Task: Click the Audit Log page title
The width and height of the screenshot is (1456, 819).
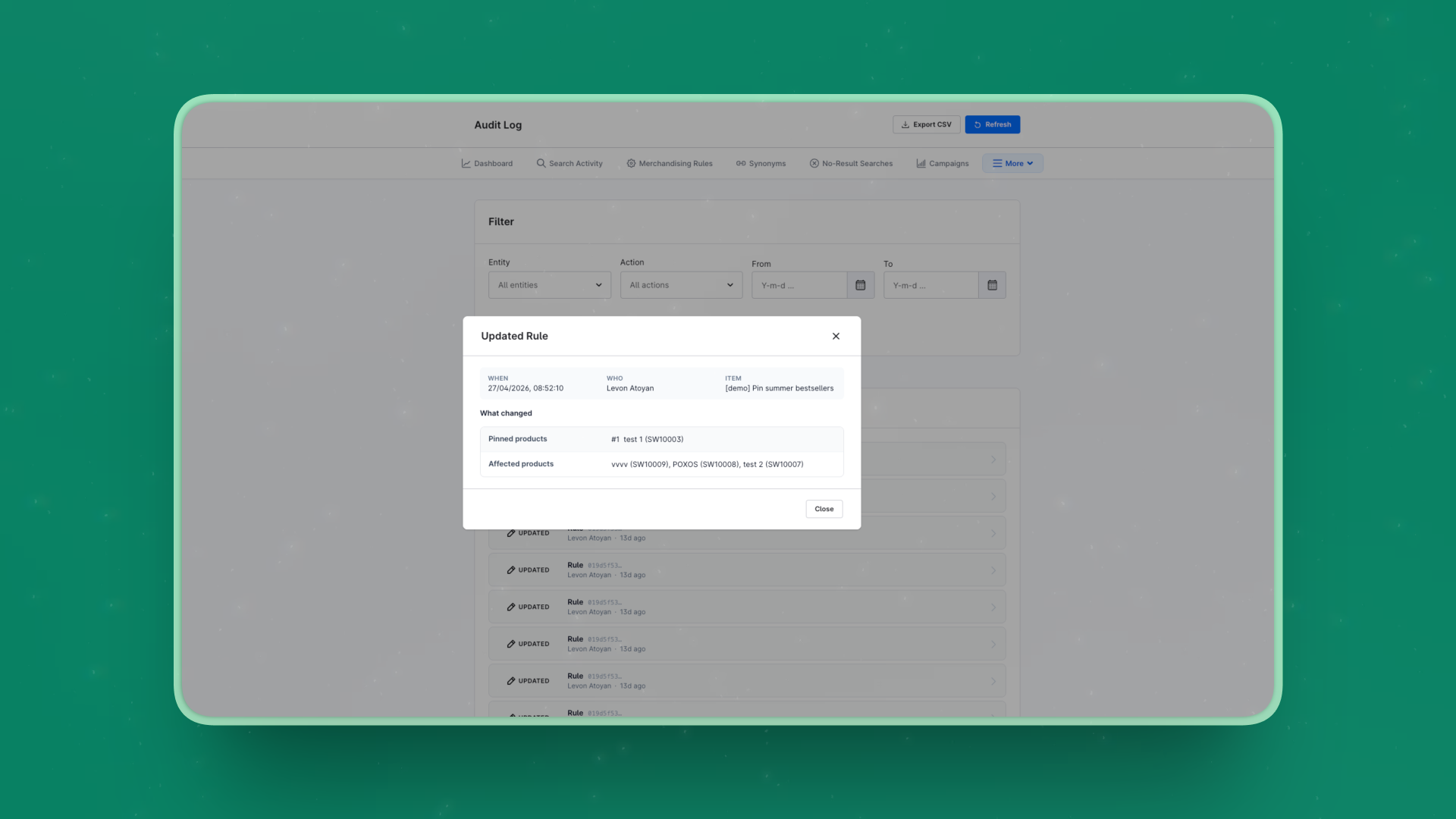Action: click(x=497, y=125)
